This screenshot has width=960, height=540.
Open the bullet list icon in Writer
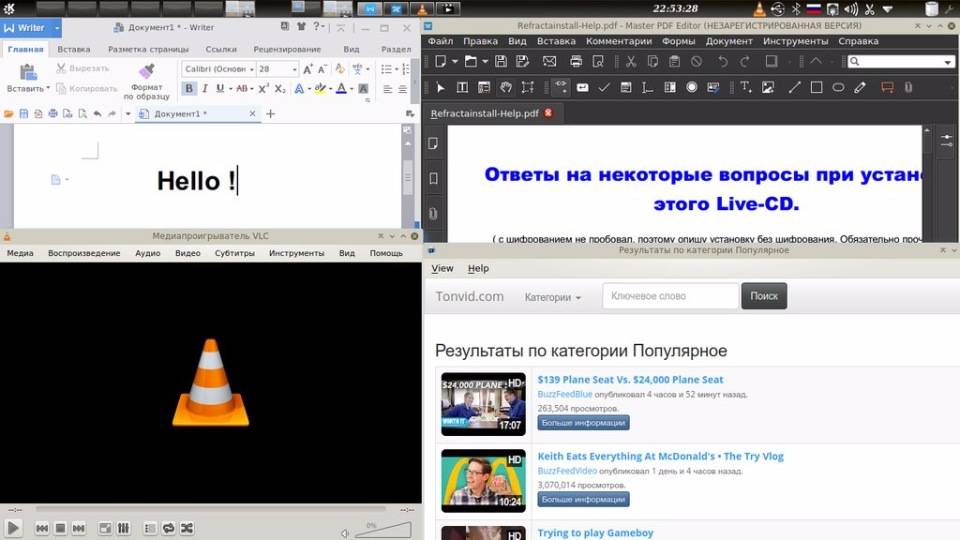(386, 69)
